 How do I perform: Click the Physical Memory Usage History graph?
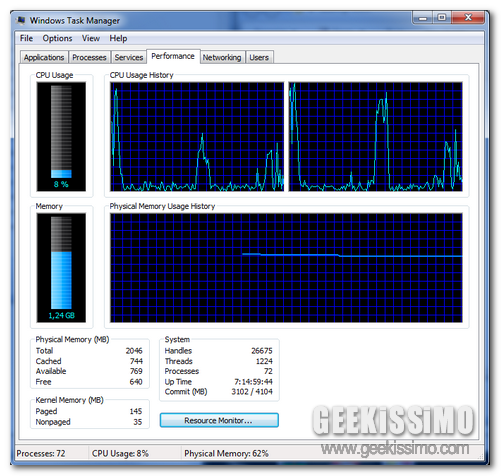[x=286, y=268]
